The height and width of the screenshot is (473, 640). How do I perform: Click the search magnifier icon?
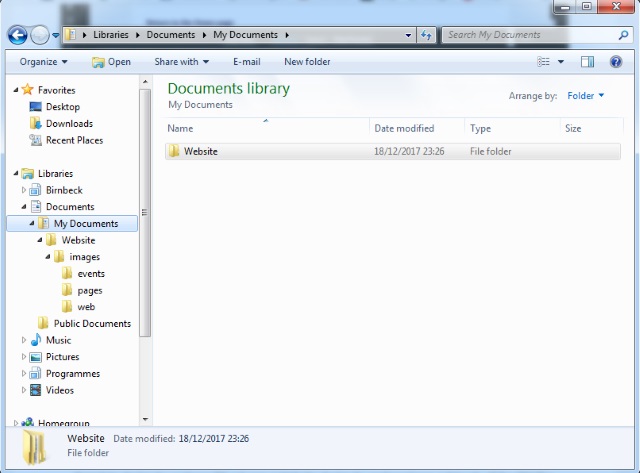tap(622, 35)
